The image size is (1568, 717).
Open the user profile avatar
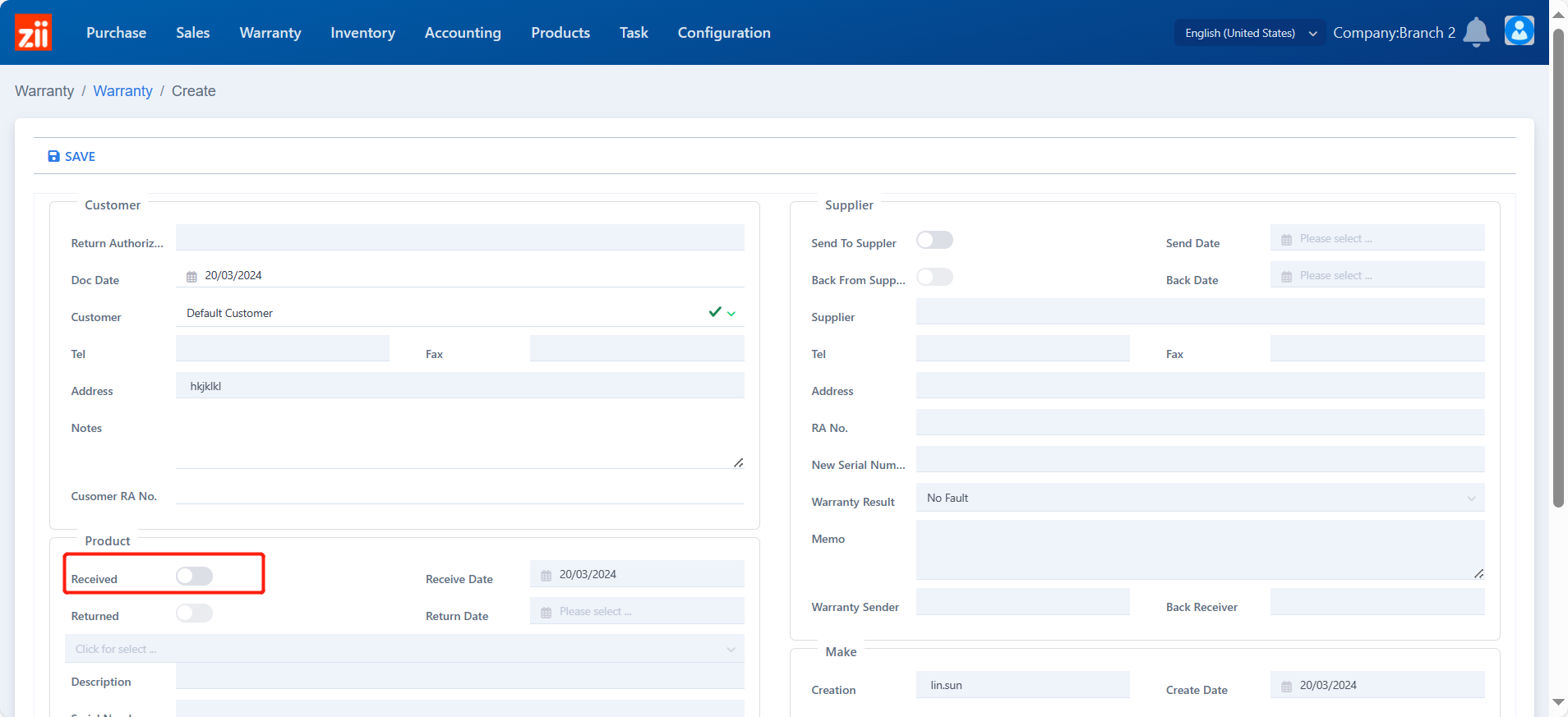[x=1519, y=31]
